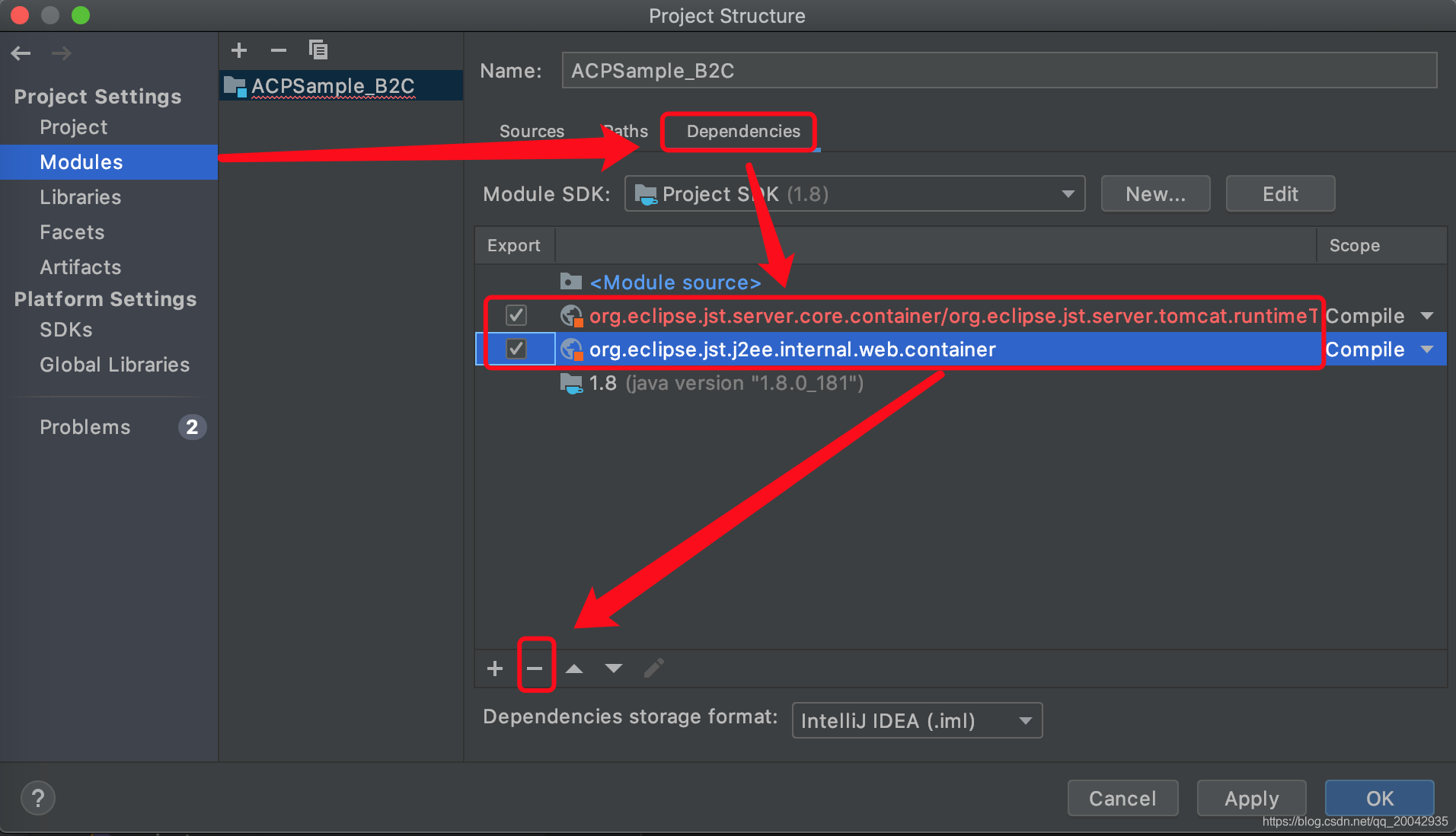1456x836 pixels.
Task: Click the ACPSample_B2C module folder icon
Action: coord(235,86)
